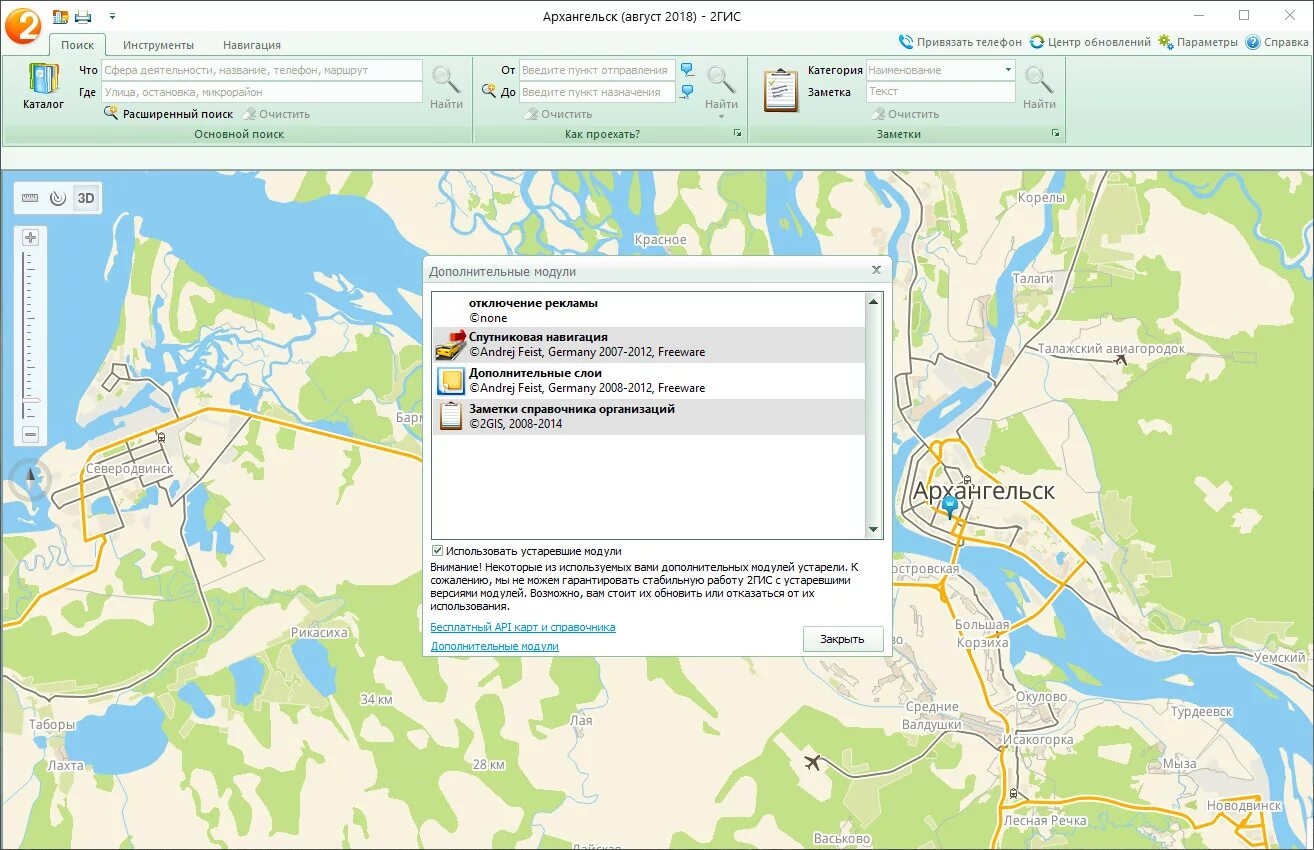Click the Заметки clipboard icon in ribbon

click(x=781, y=90)
